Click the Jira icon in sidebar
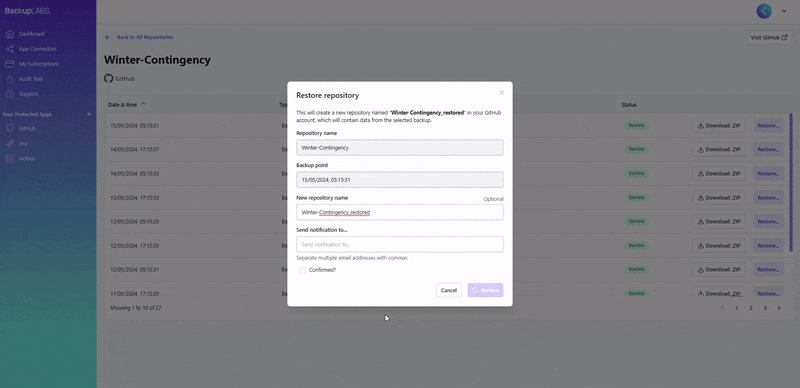Screen dimensions: 800x388 pos(10,143)
